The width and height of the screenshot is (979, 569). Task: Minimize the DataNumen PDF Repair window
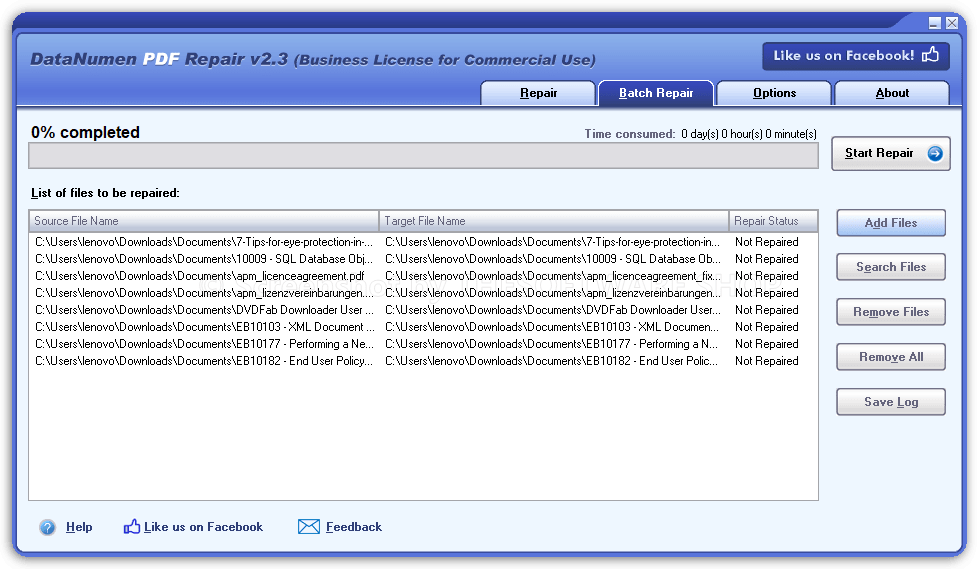click(x=935, y=23)
